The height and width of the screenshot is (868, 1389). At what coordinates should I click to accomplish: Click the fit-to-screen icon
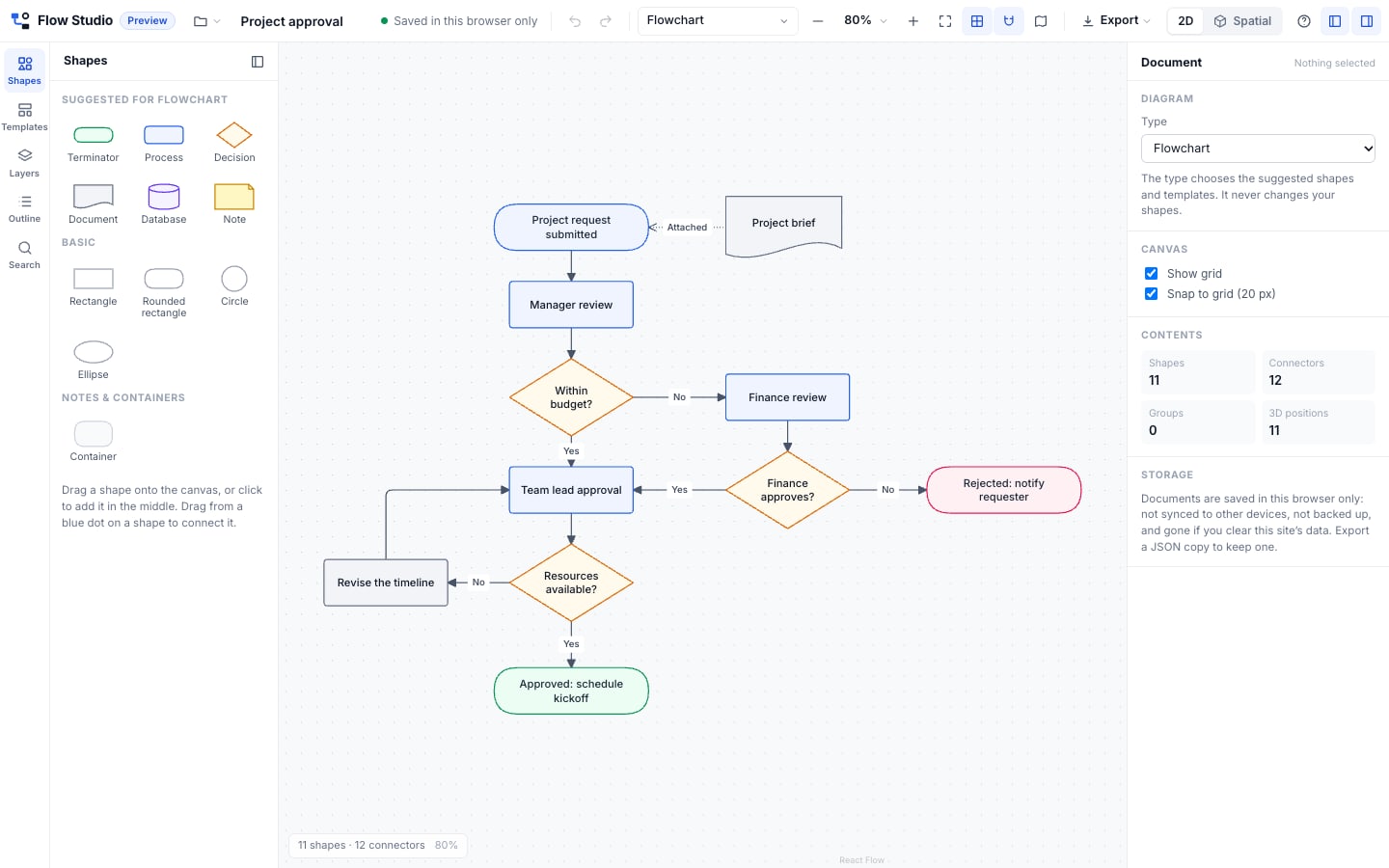(x=945, y=21)
